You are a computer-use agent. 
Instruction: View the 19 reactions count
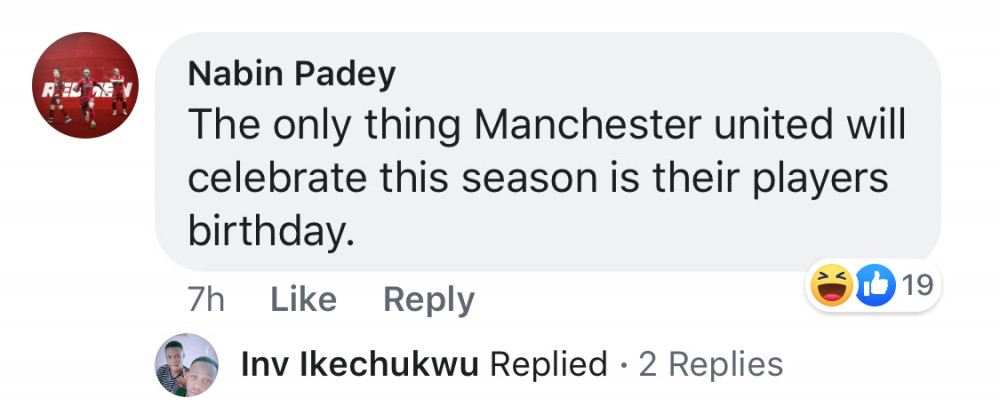[916, 287]
